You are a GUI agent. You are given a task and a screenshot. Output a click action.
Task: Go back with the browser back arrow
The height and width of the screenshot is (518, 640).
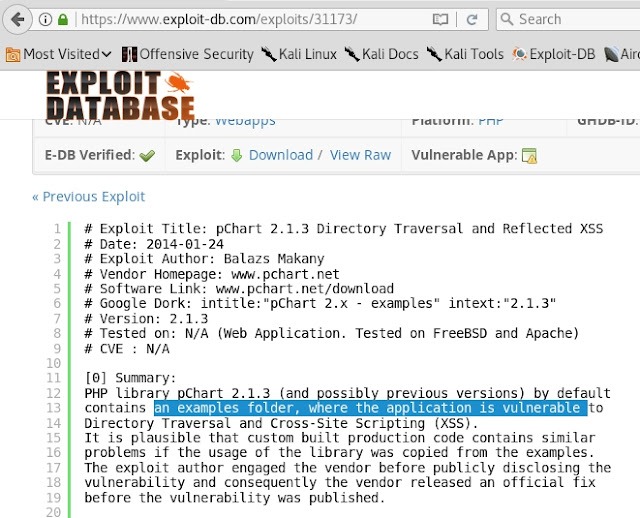click(18, 19)
